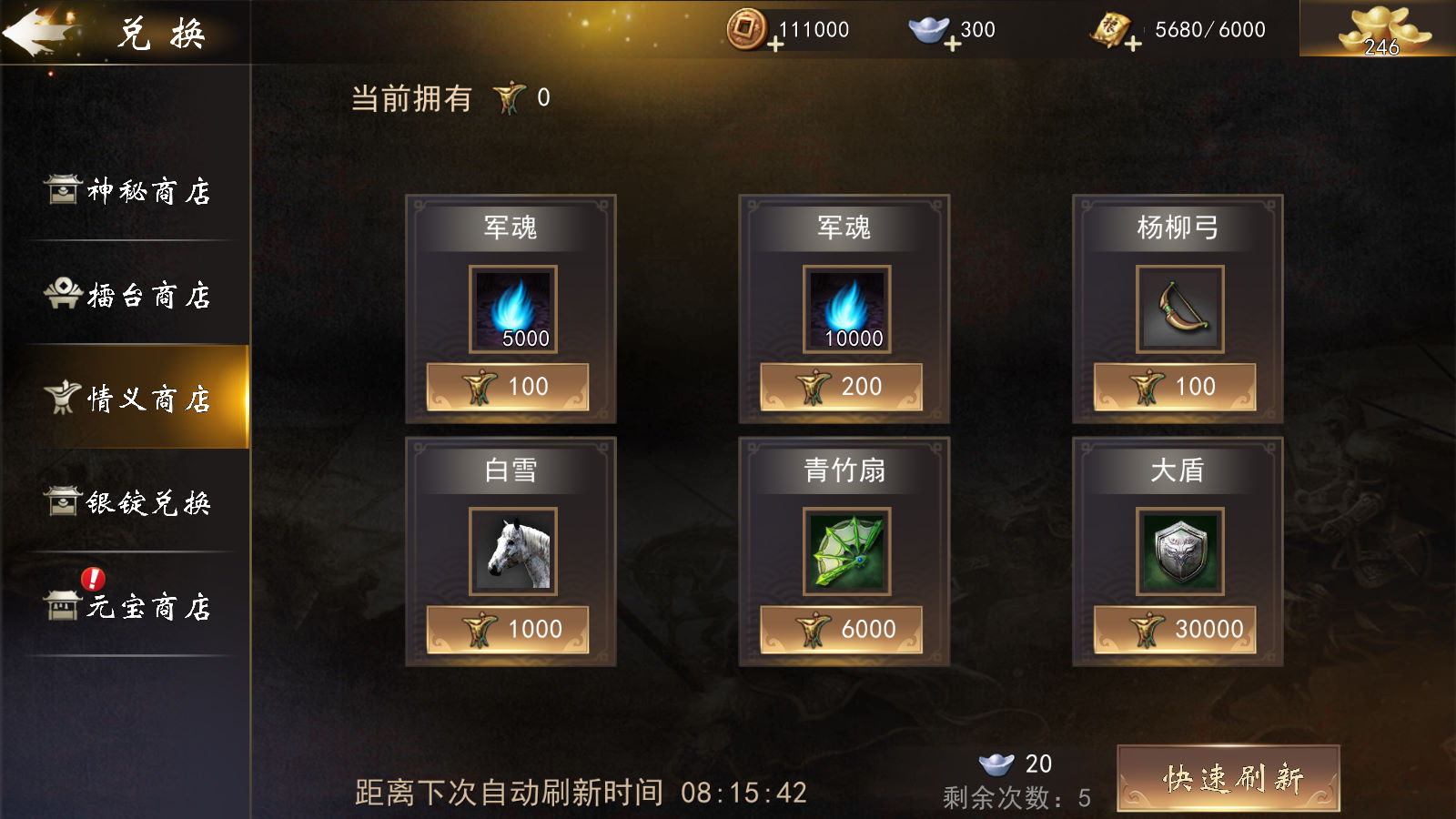Open the 神秘商店 tab
Viewport: 1456px width, 819px height.
127,190
